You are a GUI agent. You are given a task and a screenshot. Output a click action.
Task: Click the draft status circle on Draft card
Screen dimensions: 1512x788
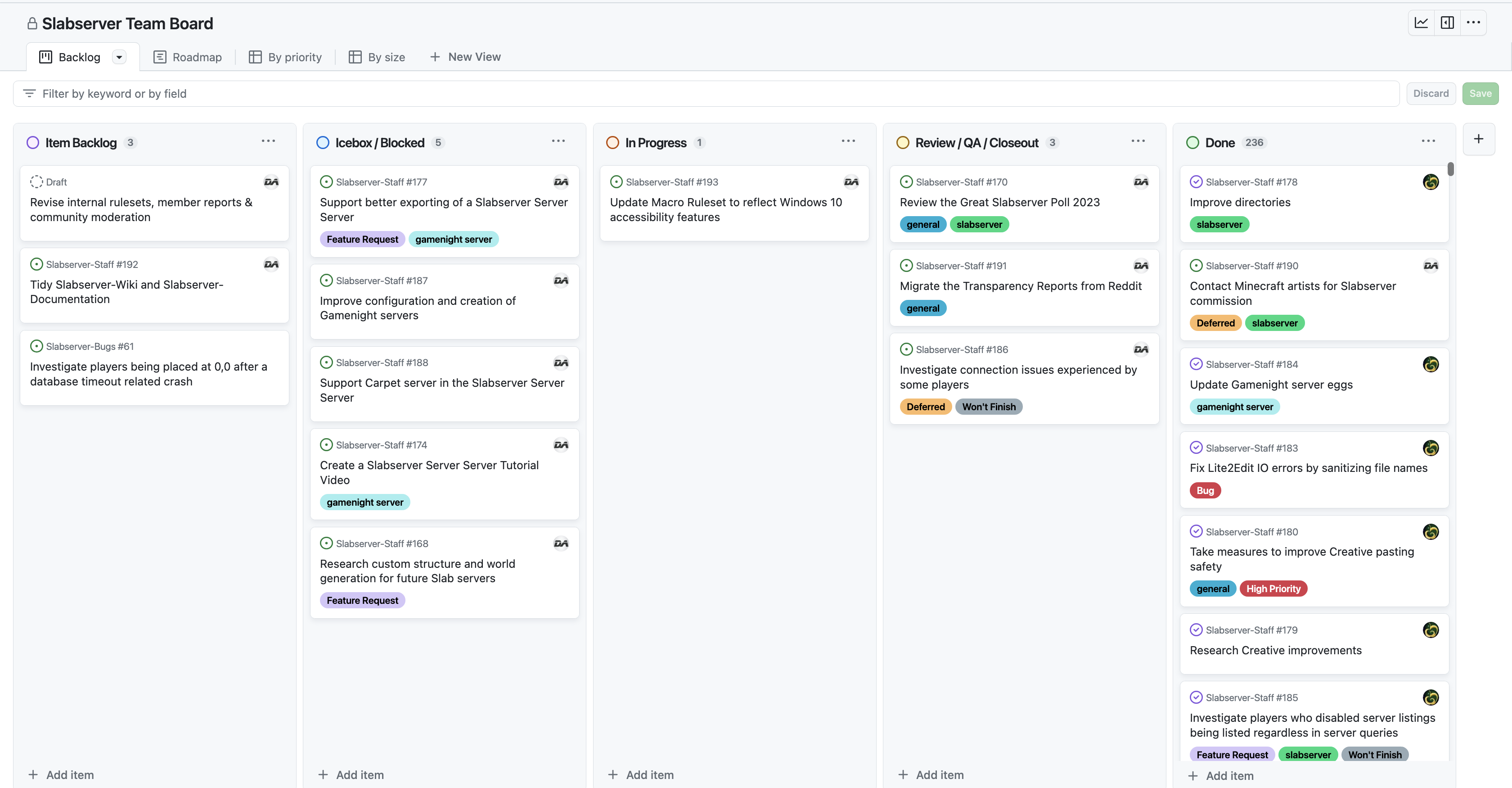(x=36, y=182)
